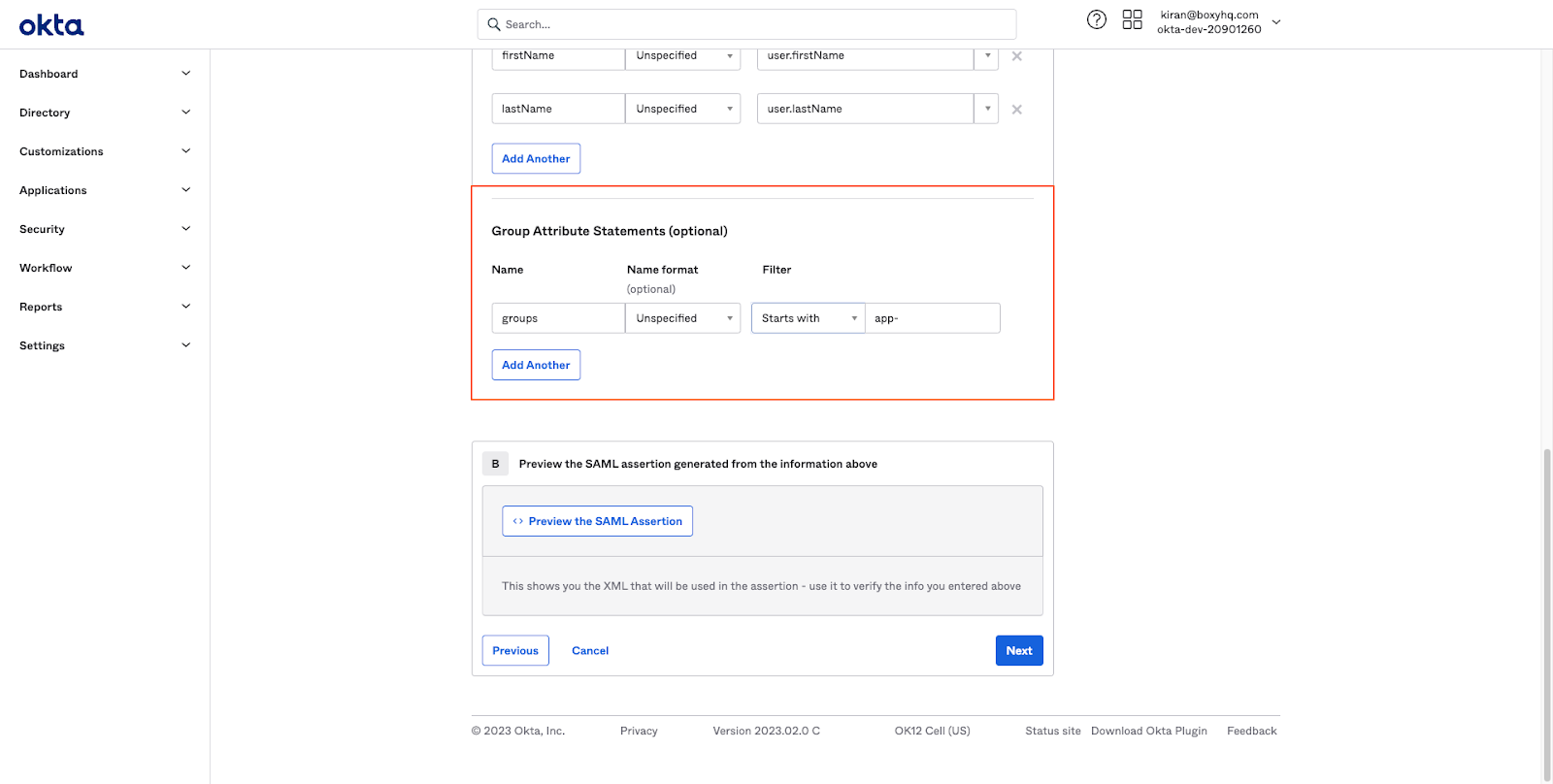Viewport: 1553px width, 784px height.
Task: Click the firstName name field
Action: pos(558,56)
